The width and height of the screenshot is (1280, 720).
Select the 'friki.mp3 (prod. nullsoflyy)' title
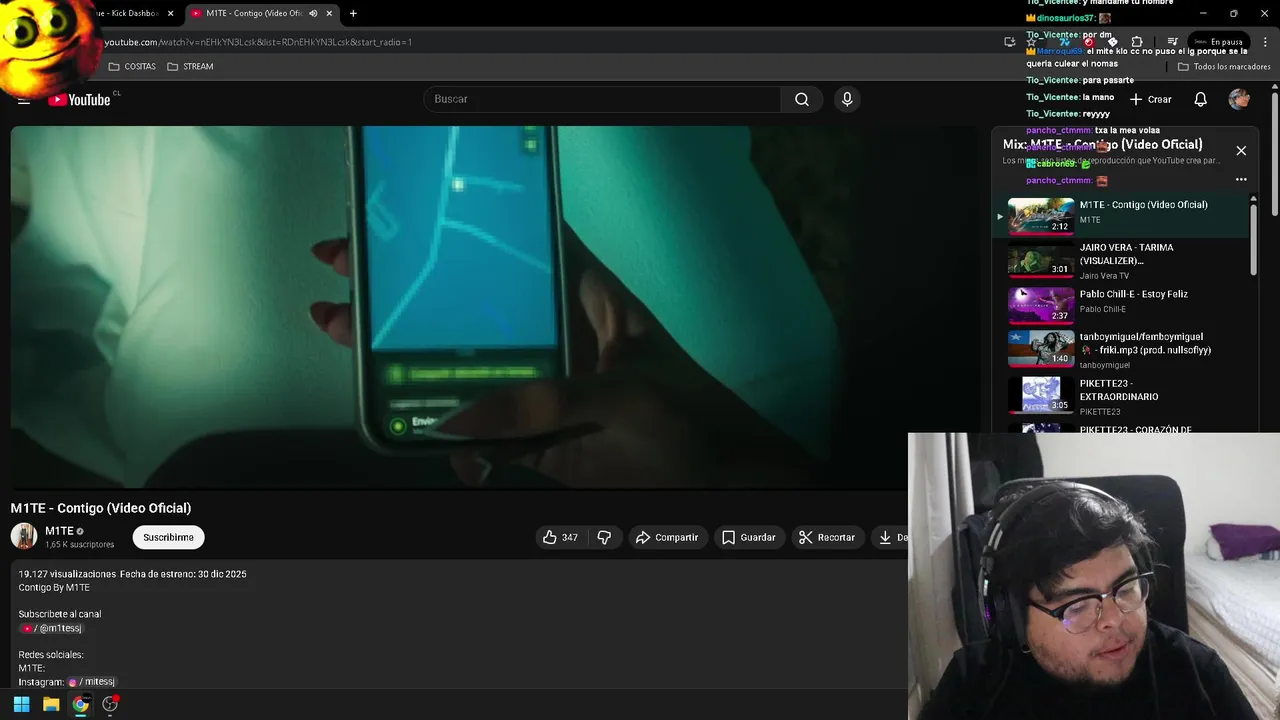pyautogui.click(x=1145, y=343)
